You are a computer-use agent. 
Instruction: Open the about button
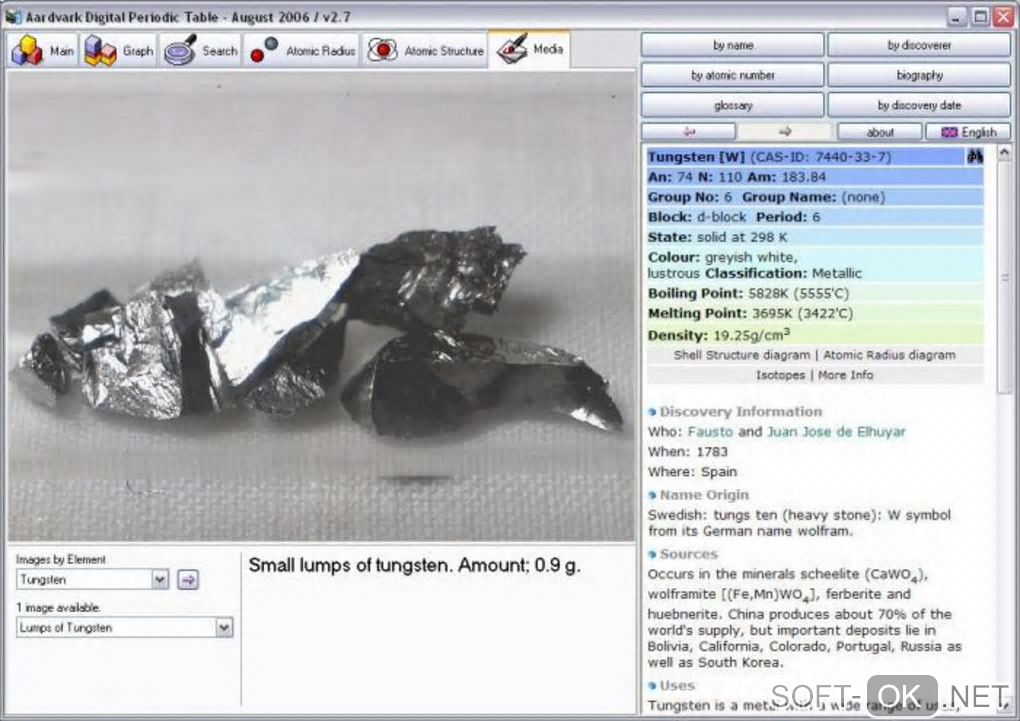(879, 132)
